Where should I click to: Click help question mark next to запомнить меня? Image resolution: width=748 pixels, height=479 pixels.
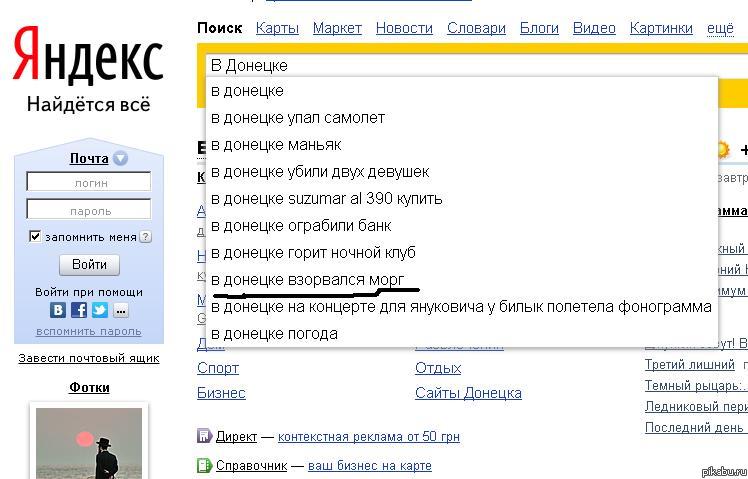(145, 237)
